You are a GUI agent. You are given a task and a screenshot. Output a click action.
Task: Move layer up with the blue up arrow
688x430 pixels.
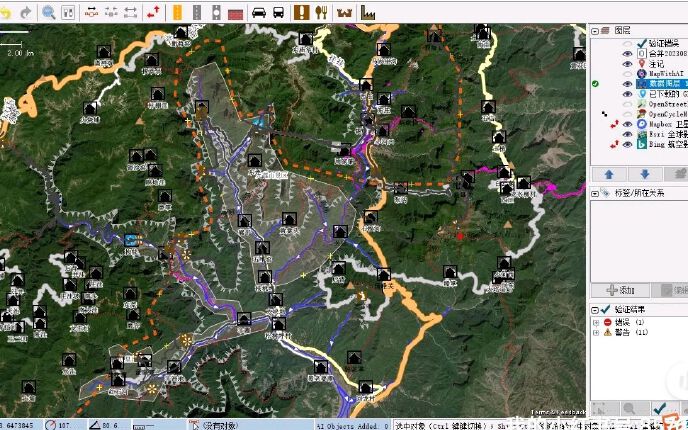tap(608, 173)
